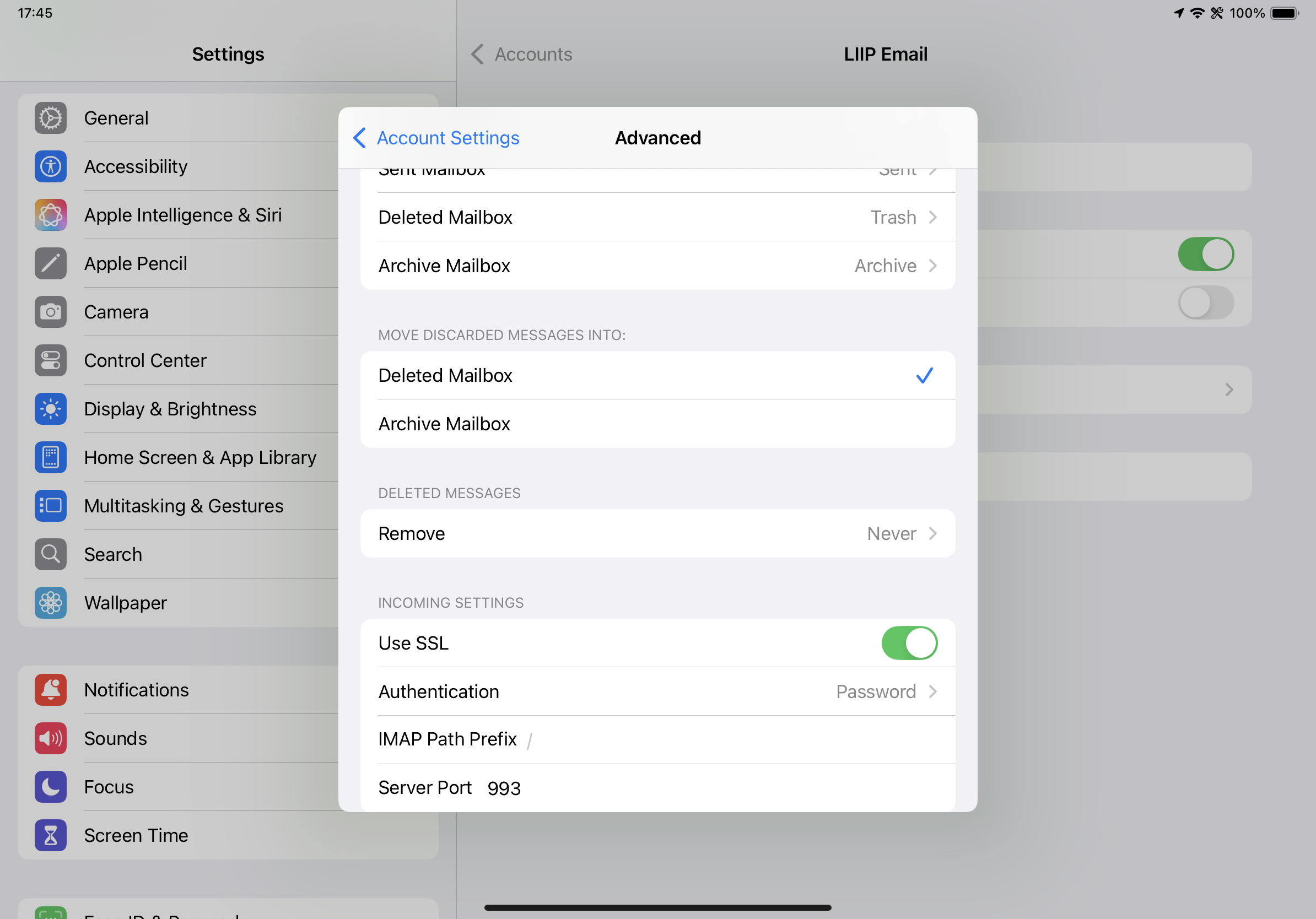This screenshot has width=1316, height=919.
Task: Open Display & Brightness settings
Action: [170, 409]
